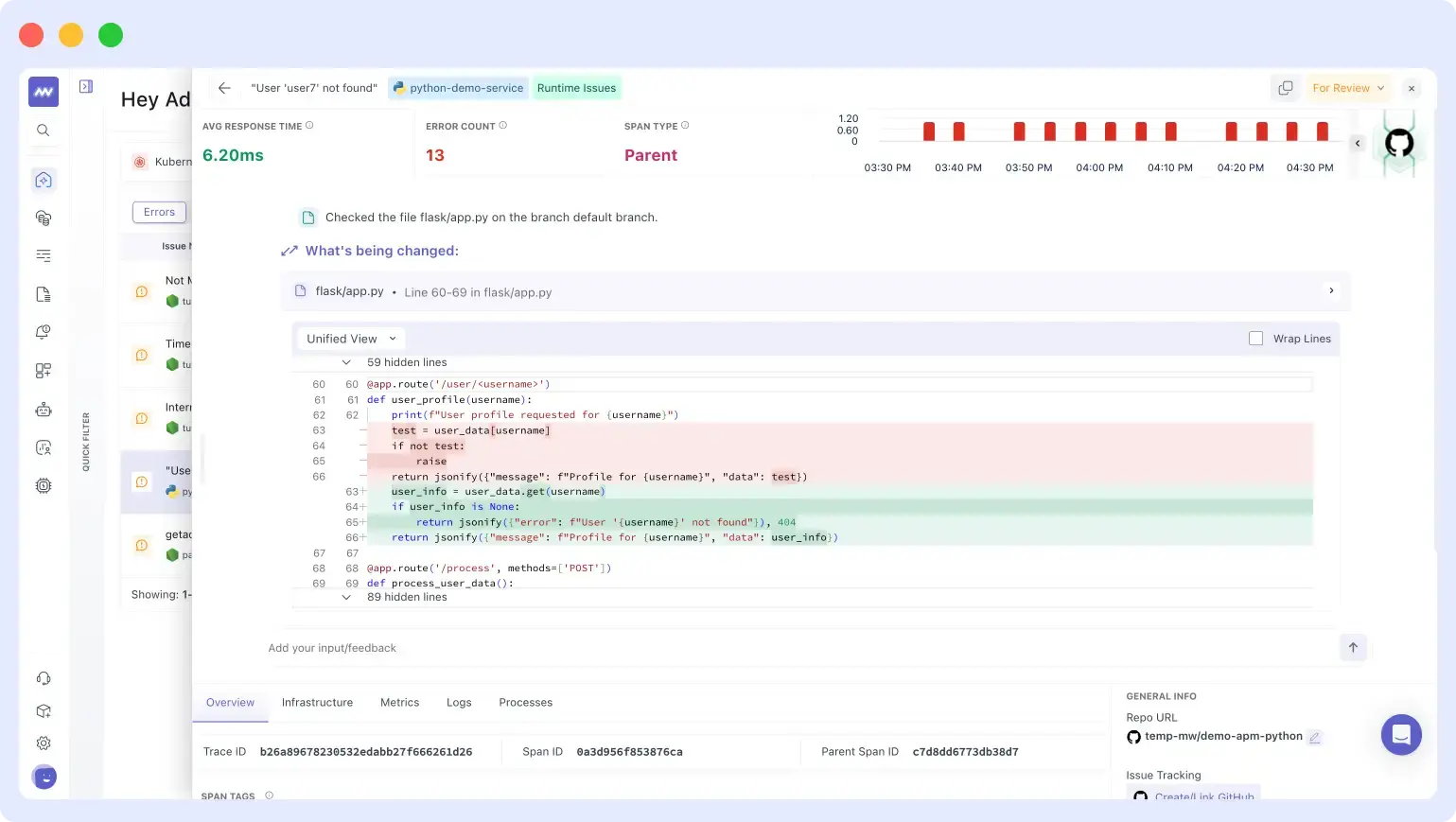Open the chip processor sidebar icon

pyautogui.click(x=44, y=486)
